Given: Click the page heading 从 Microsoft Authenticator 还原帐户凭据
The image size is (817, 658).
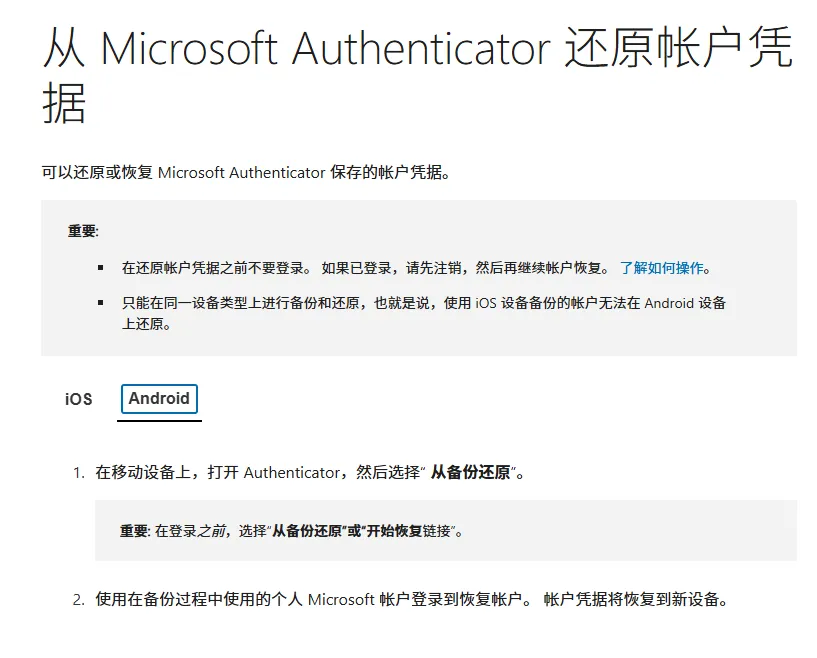Looking at the screenshot, I should point(417,76).
